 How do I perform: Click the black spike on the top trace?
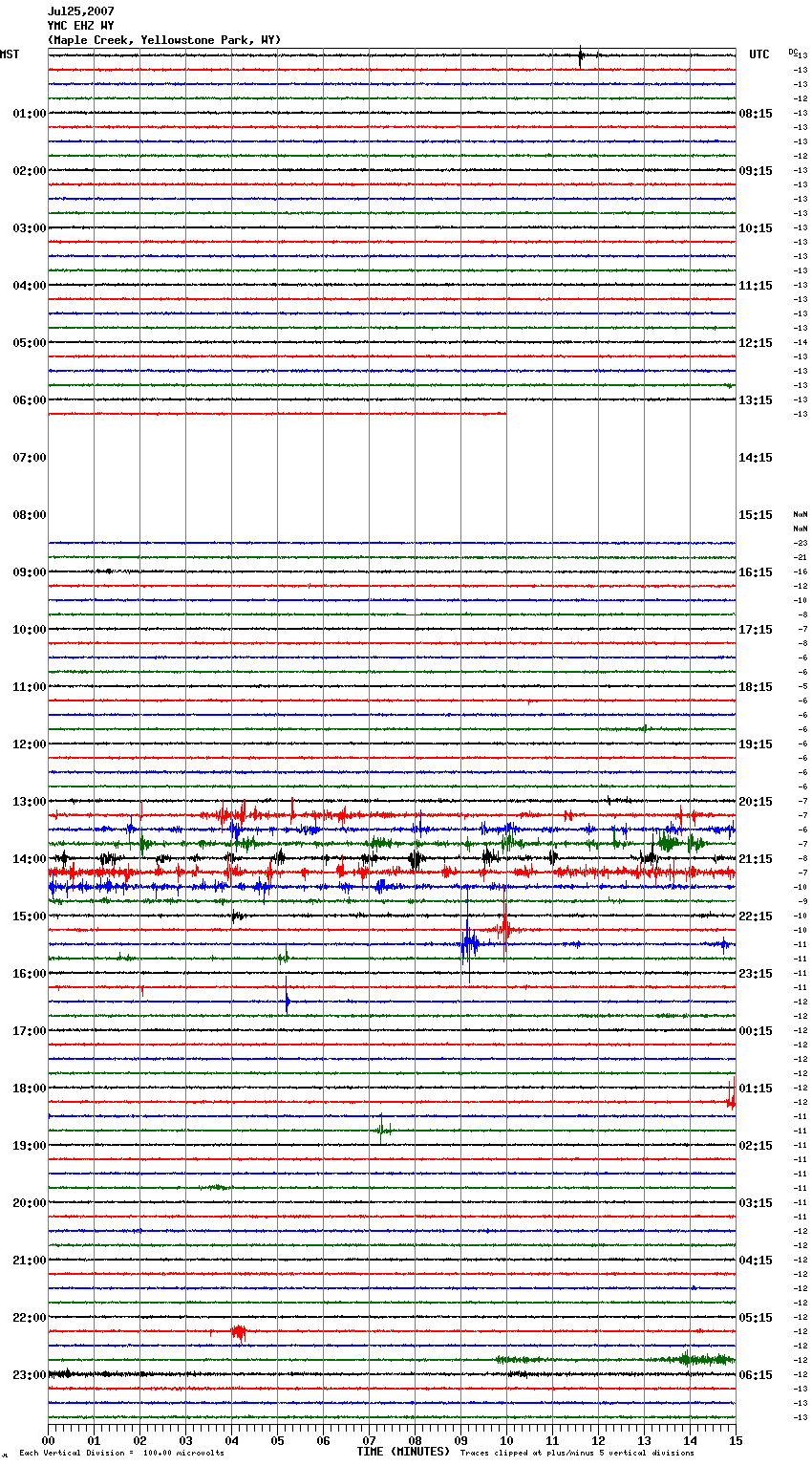coord(580,55)
